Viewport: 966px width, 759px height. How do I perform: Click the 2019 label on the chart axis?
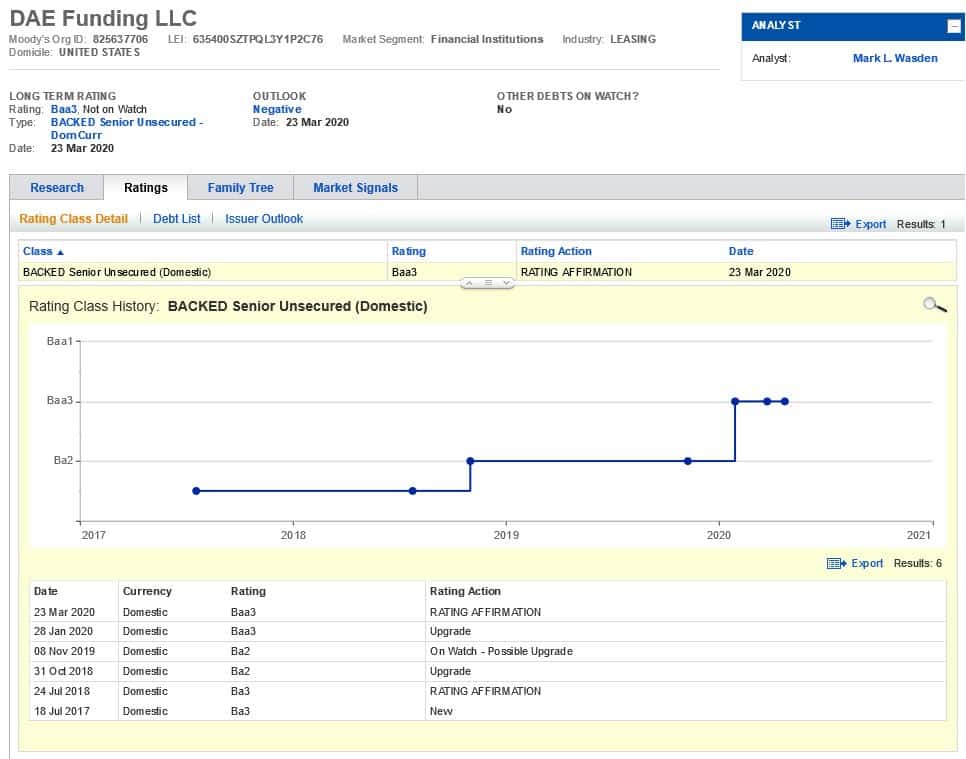click(x=506, y=535)
